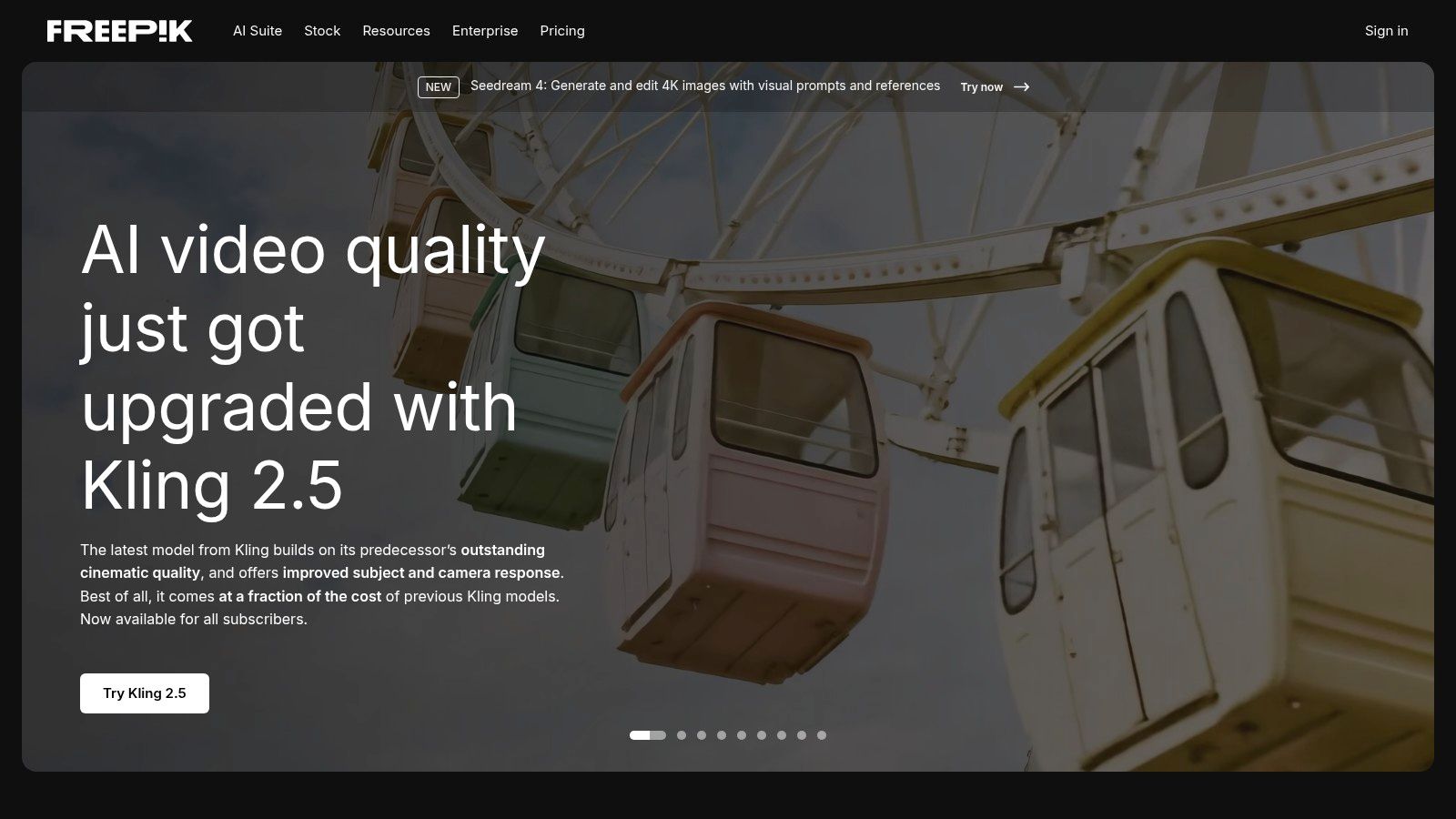This screenshot has height=819, width=1456.
Task: Click the "AI video quality just got upgraded" headline
Action: [x=313, y=368]
